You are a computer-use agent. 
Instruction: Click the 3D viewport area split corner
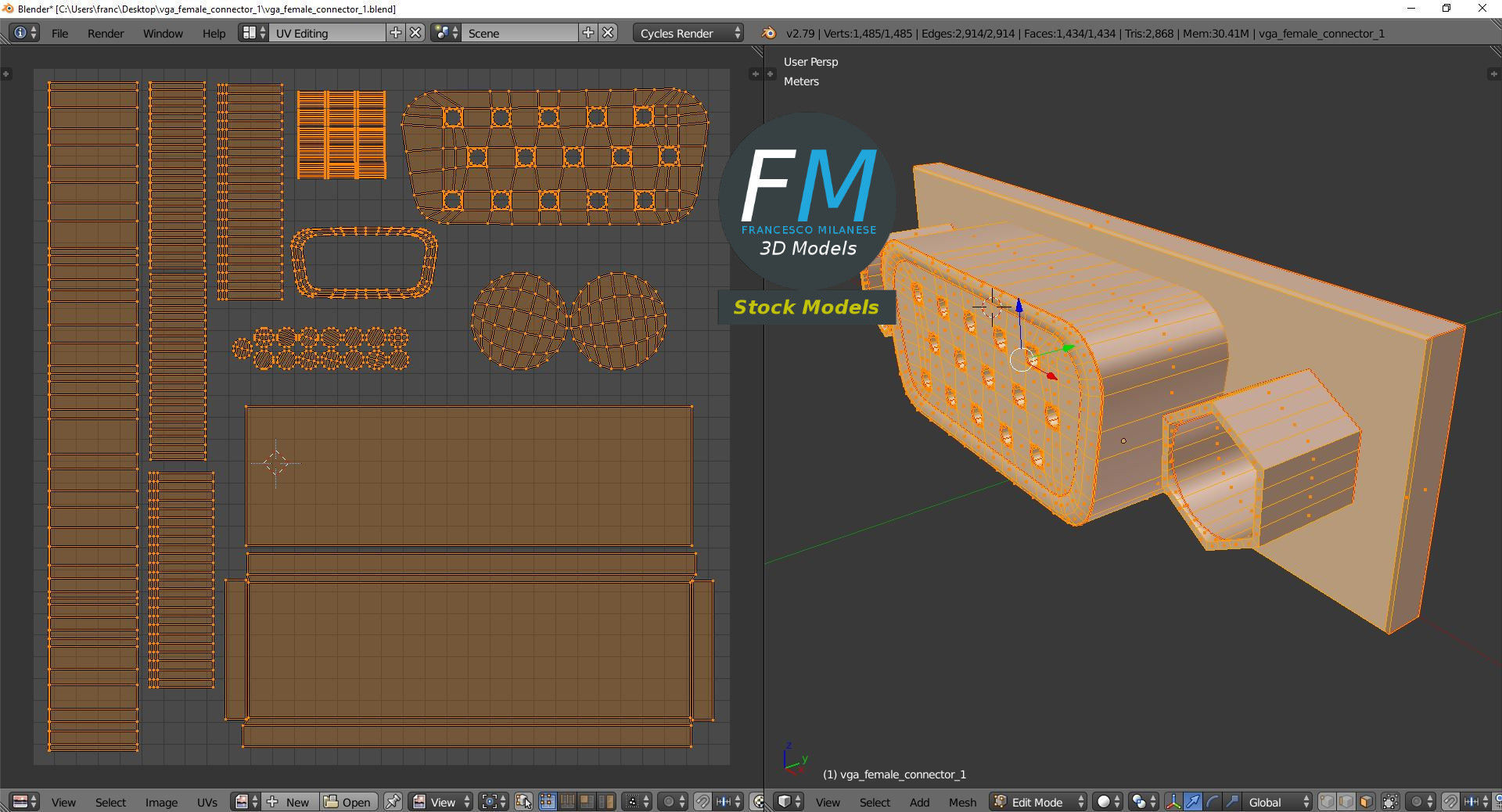(1496, 52)
